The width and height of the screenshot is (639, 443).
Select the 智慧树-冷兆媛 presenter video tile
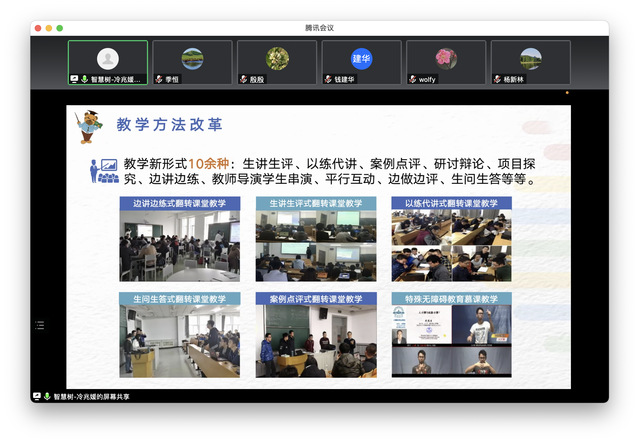pyautogui.click(x=107, y=62)
